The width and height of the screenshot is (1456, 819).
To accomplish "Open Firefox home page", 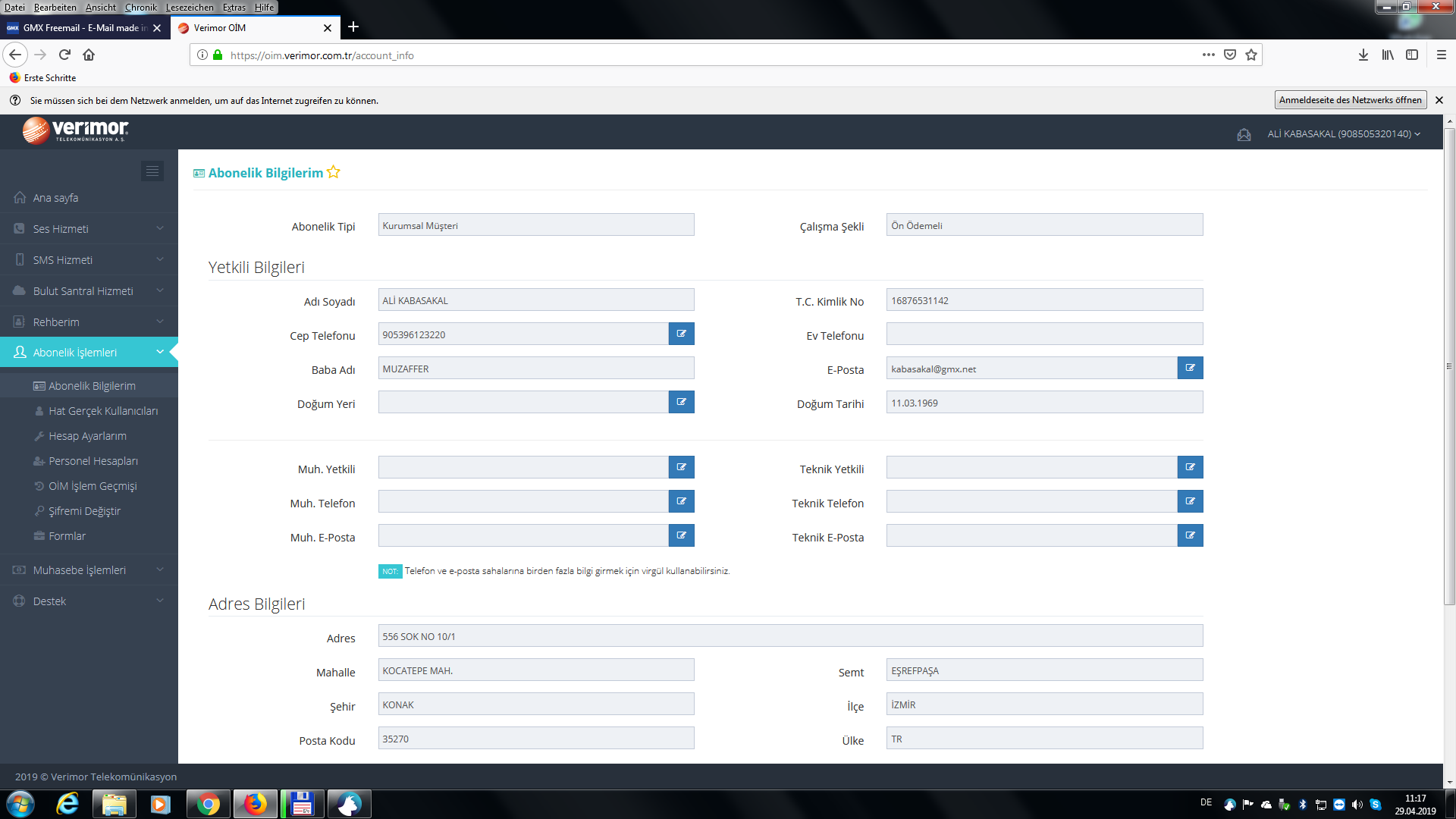I will pos(89,55).
